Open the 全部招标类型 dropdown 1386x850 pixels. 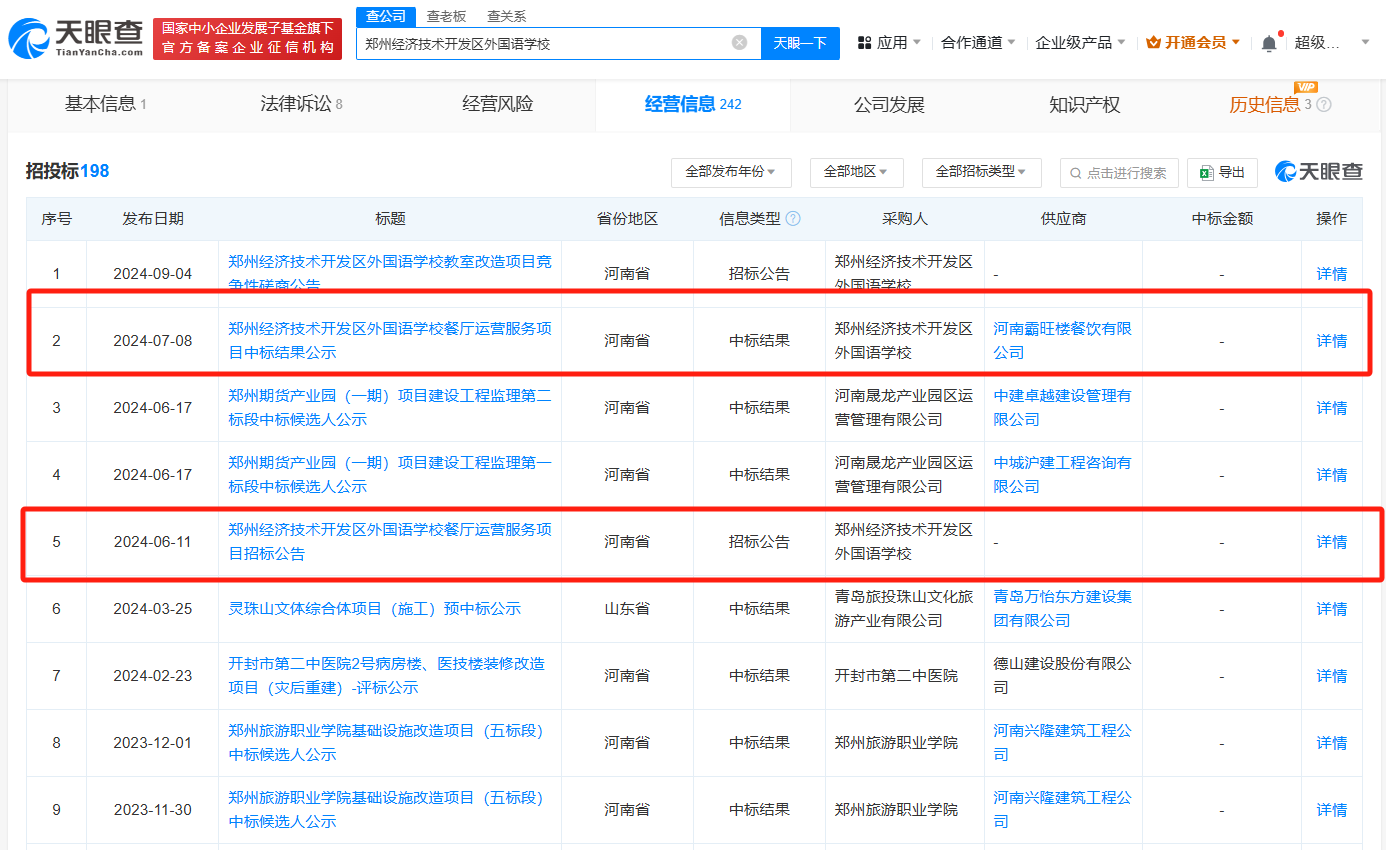click(x=981, y=172)
